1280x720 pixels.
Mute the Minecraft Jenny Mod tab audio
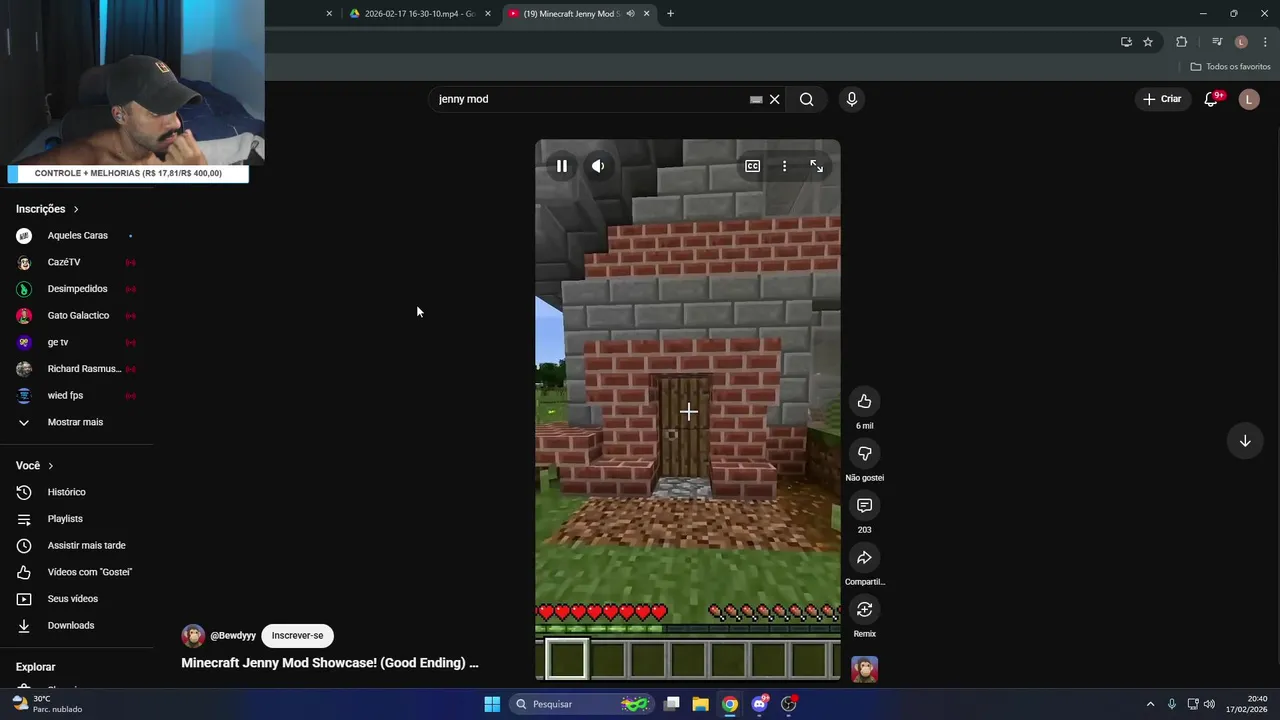630,14
